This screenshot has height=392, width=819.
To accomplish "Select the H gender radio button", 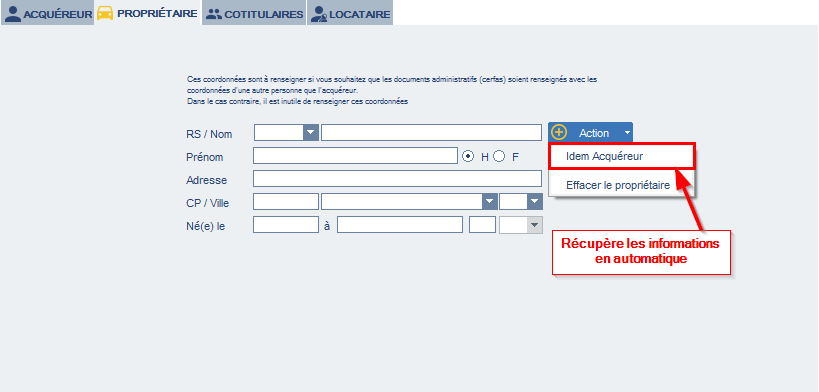I will (469, 156).
